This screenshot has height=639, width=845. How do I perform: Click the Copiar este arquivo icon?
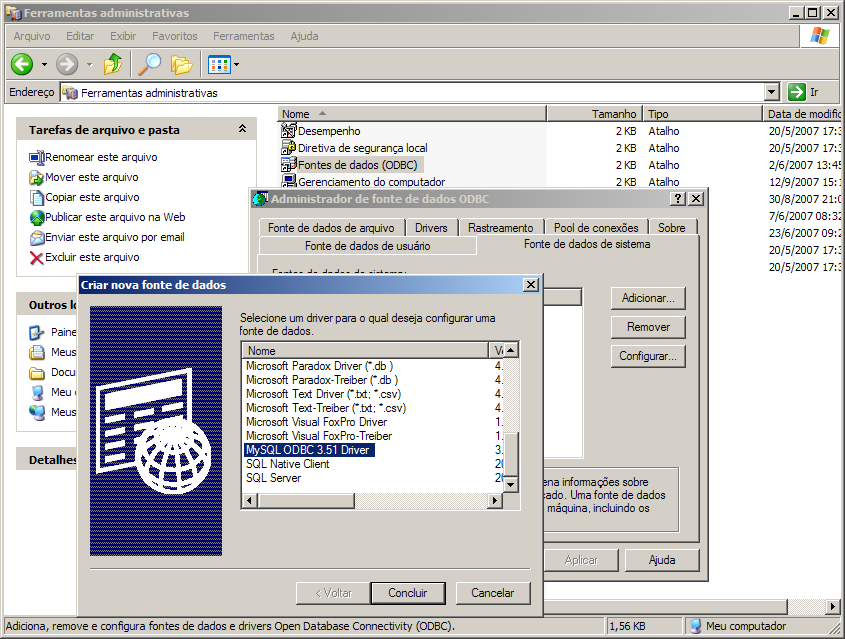coord(37,197)
